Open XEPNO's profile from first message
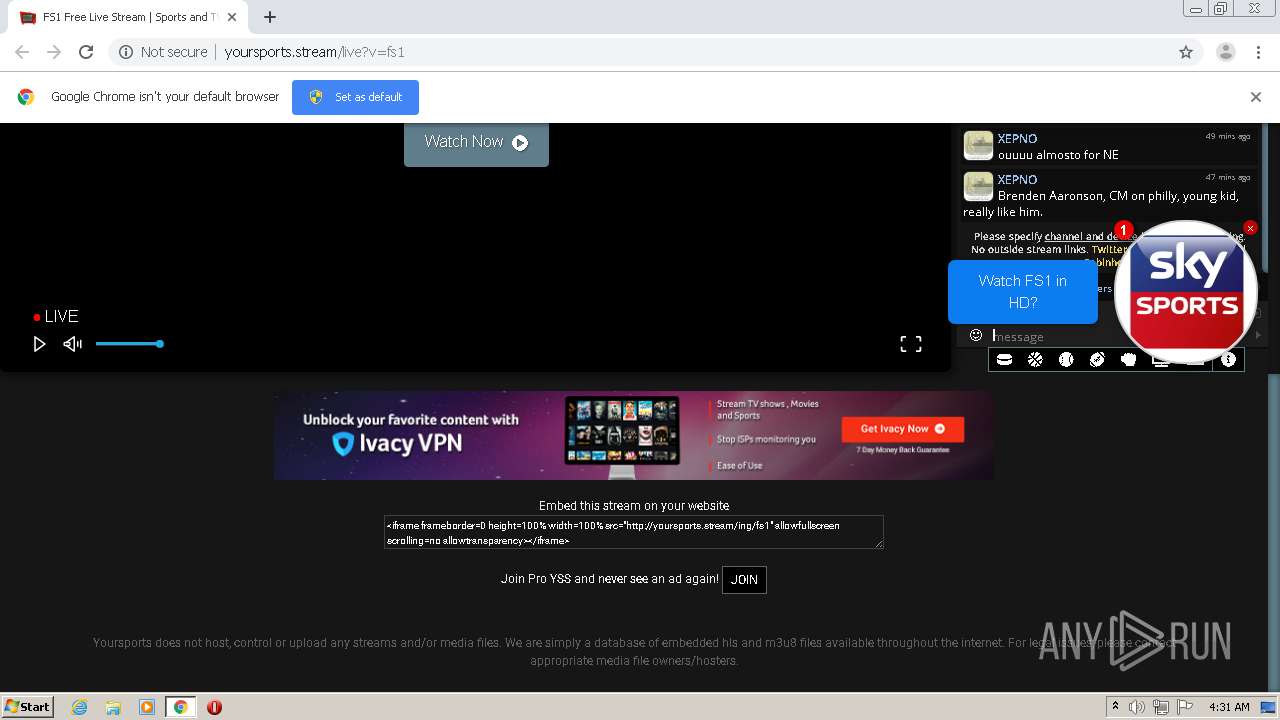The height and width of the screenshot is (720, 1280). (x=1017, y=138)
